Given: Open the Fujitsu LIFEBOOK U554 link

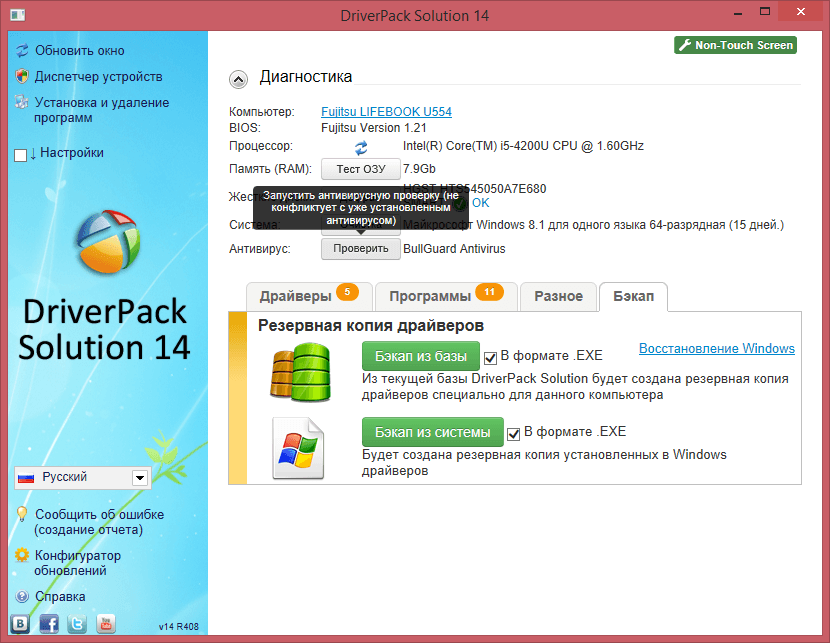Looking at the screenshot, I should tap(386, 112).
